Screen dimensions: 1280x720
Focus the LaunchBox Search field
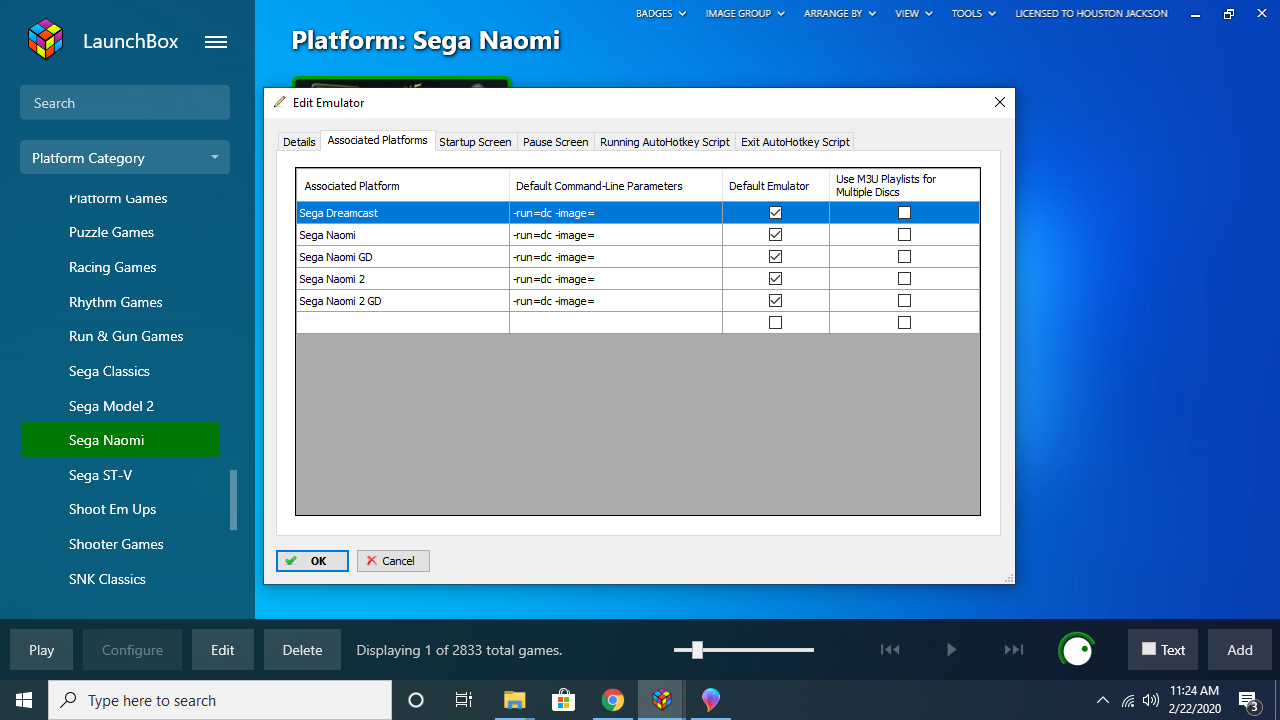click(125, 103)
